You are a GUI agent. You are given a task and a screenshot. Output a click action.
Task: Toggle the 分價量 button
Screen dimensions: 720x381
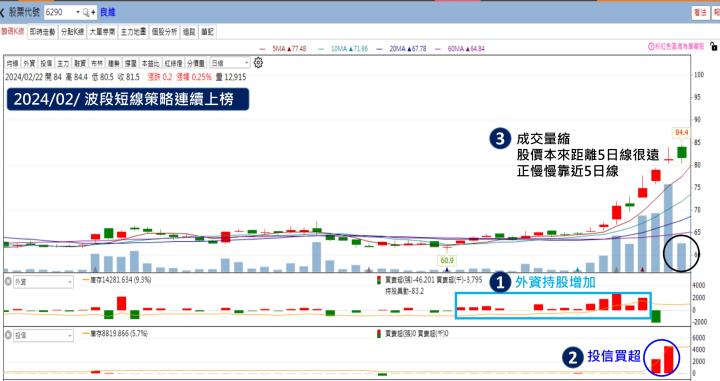pyautogui.click(x=196, y=63)
